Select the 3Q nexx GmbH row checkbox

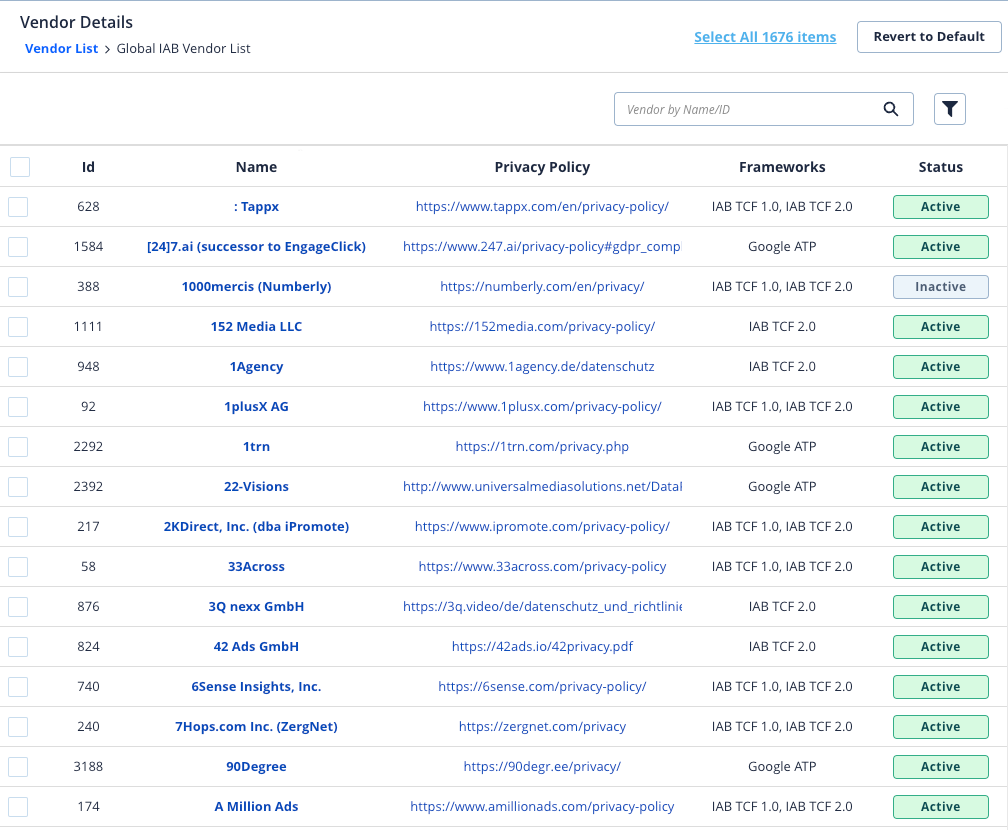click(x=18, y=607)
